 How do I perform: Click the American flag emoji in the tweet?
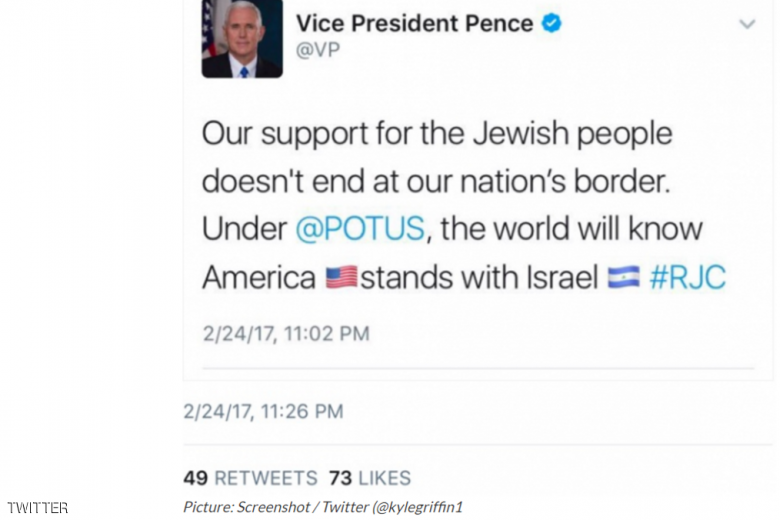[x=341, y=277]
